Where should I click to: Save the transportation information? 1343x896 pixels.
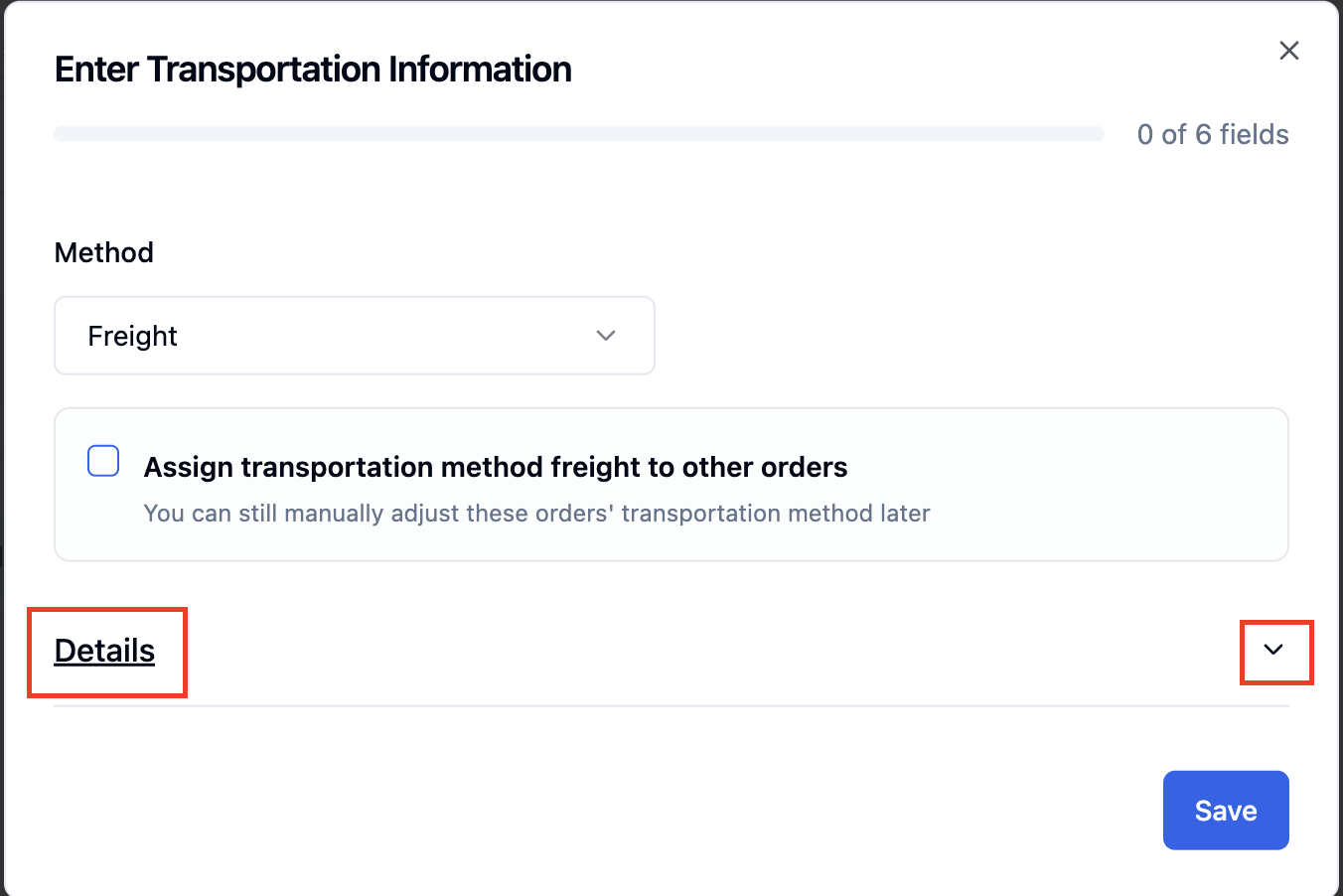pyautogui.click(x=1226, y=811)
